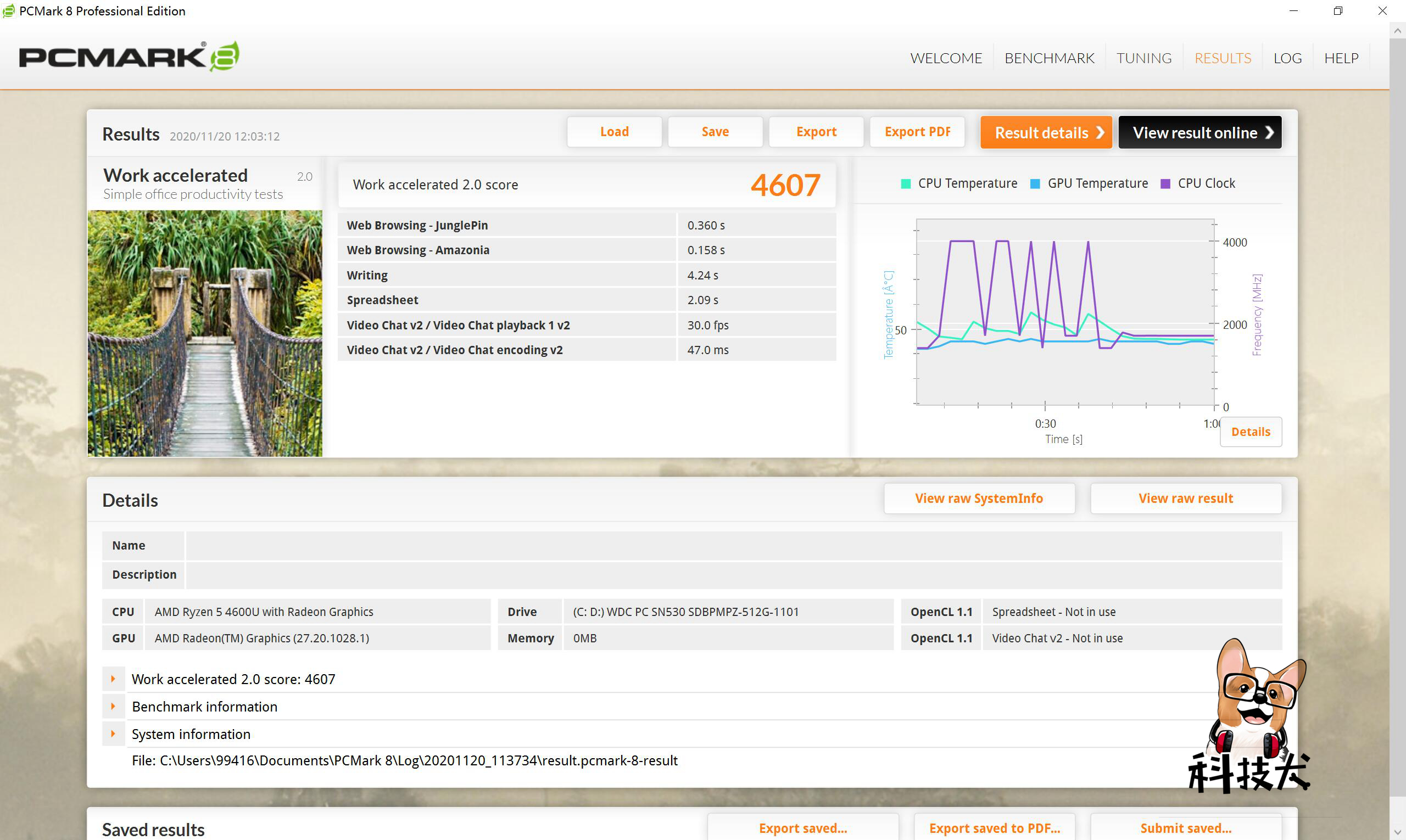This screenshot has width=1406, height=840.
Task: Expand the Work accelerated 2.0 score entry
Action: tap(113, 678)
